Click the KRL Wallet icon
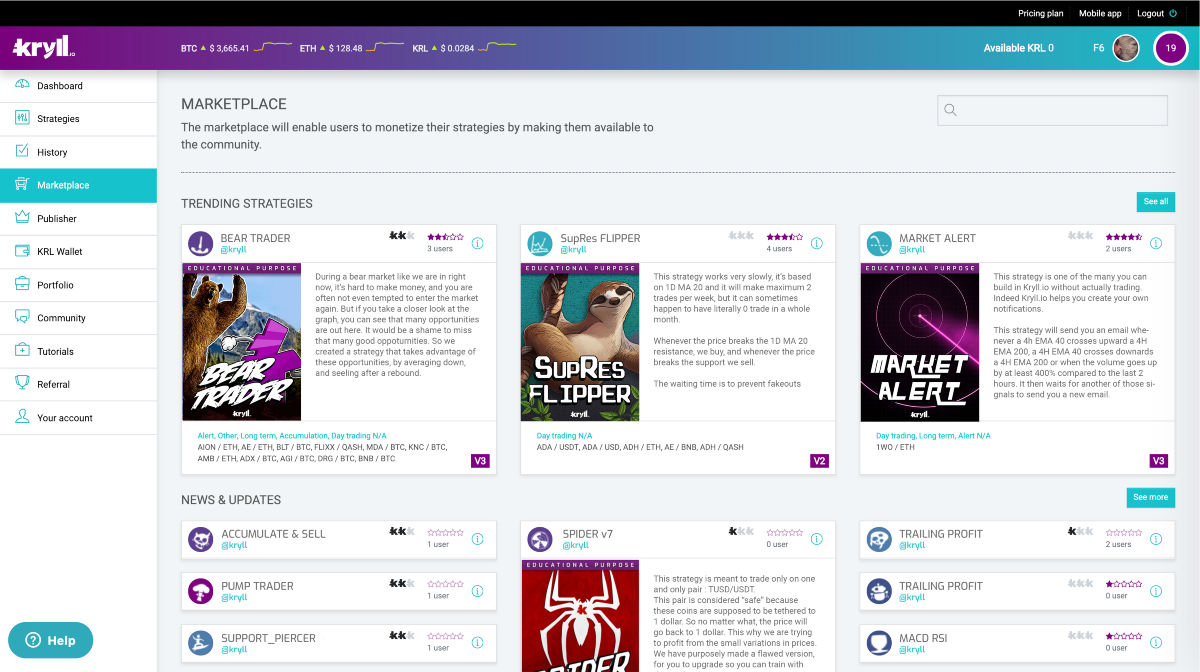 [22, 251]
